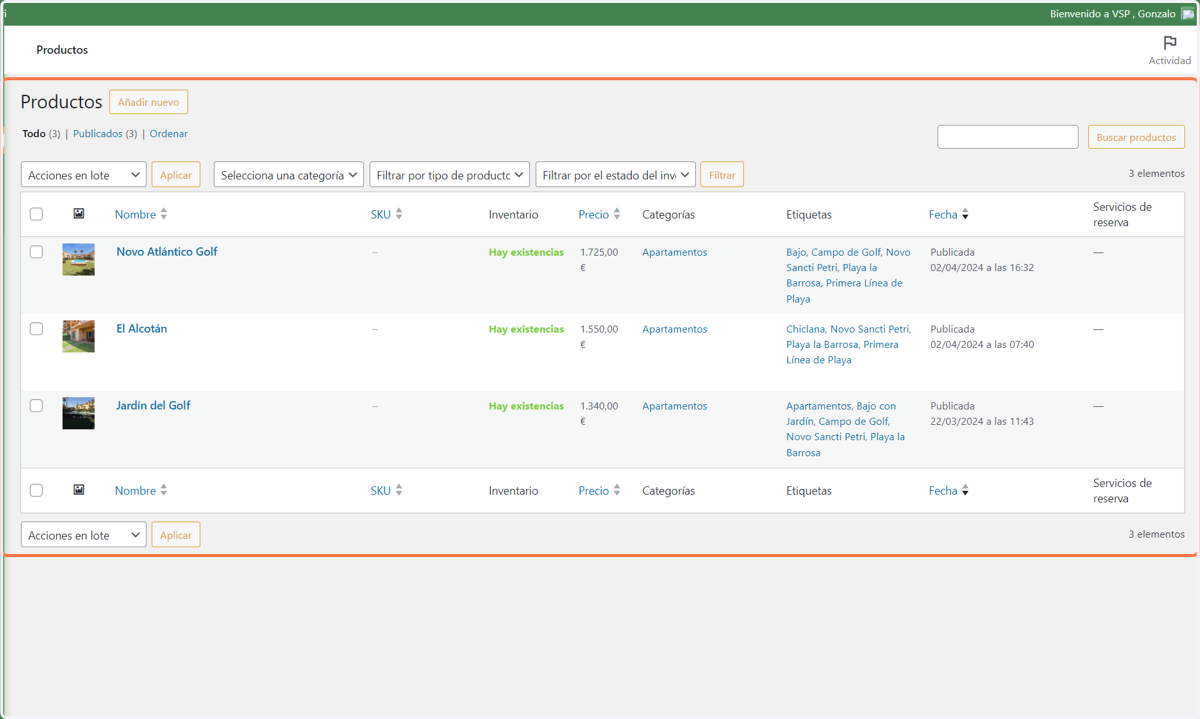Open Jardín del Golf product thumbnail
Screen dimensions: 1200x719
(79, 413)
